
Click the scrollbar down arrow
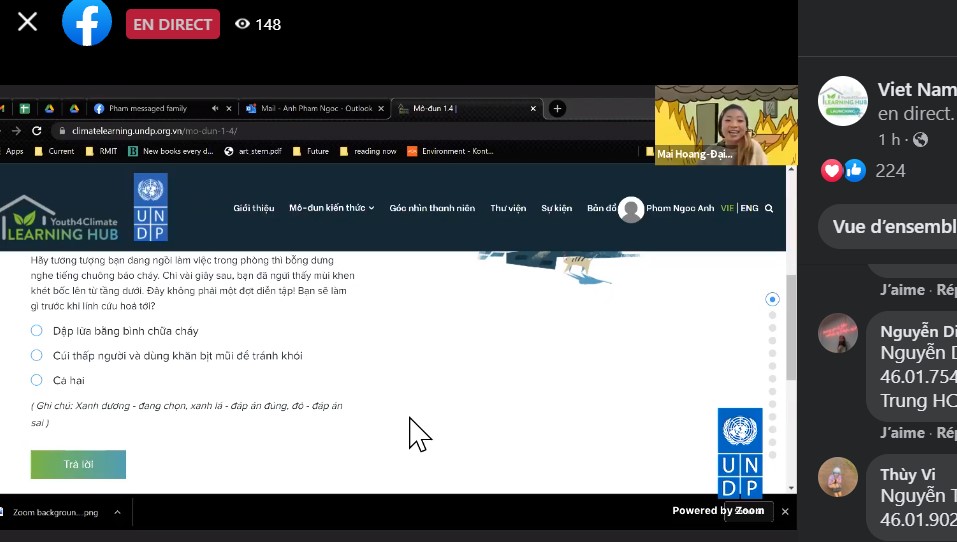pyautogui.click(x=792, y=488)
